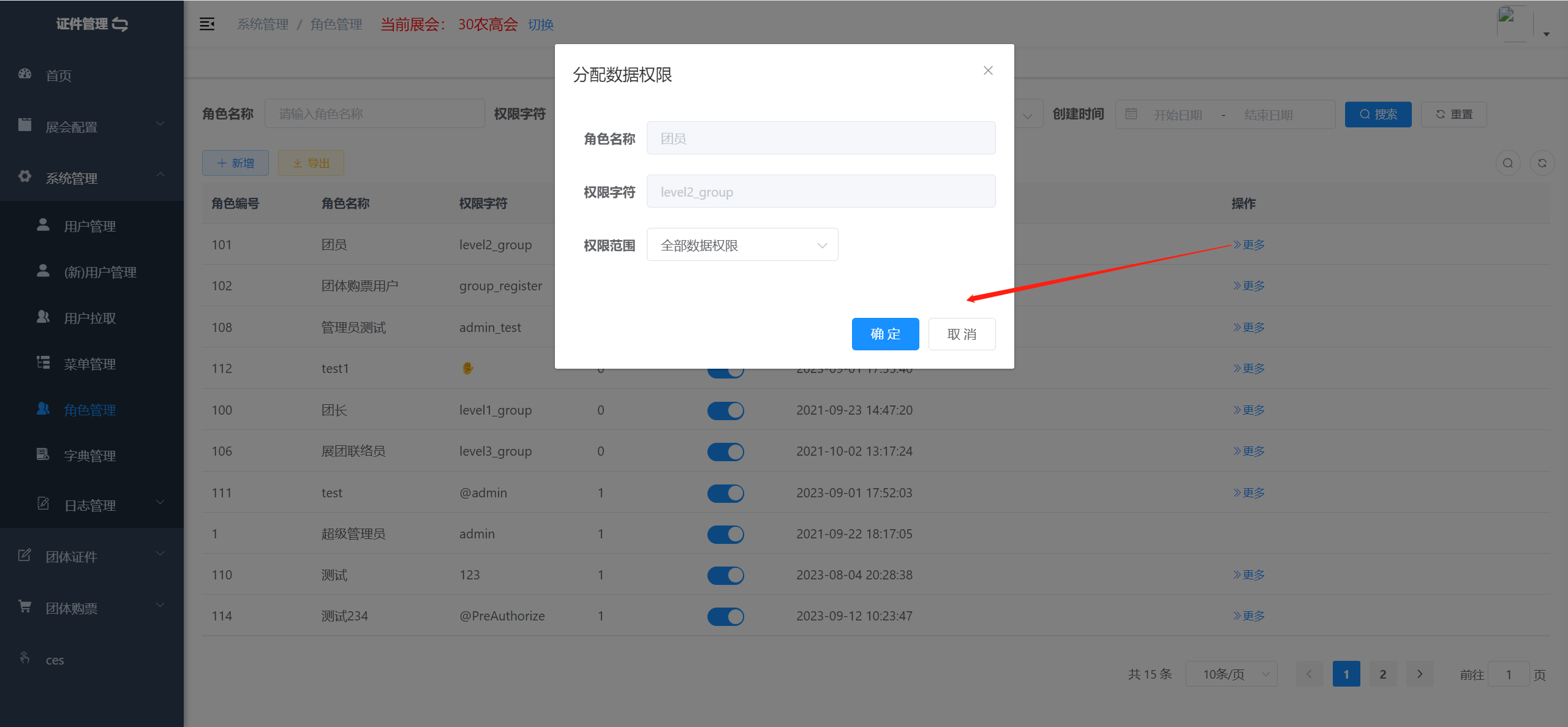
Task: Confirm dialog with 确定 button
Action: 885,334
